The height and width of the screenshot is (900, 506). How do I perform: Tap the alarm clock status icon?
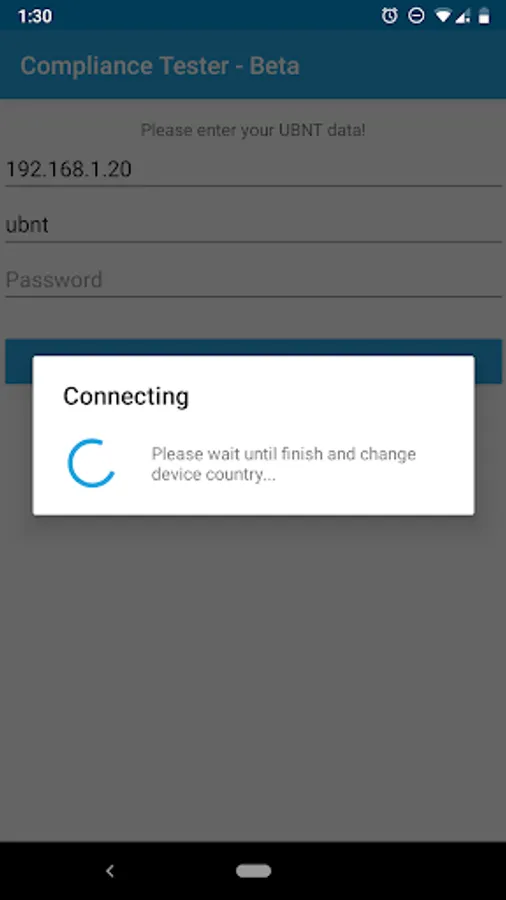pos(390,16)
